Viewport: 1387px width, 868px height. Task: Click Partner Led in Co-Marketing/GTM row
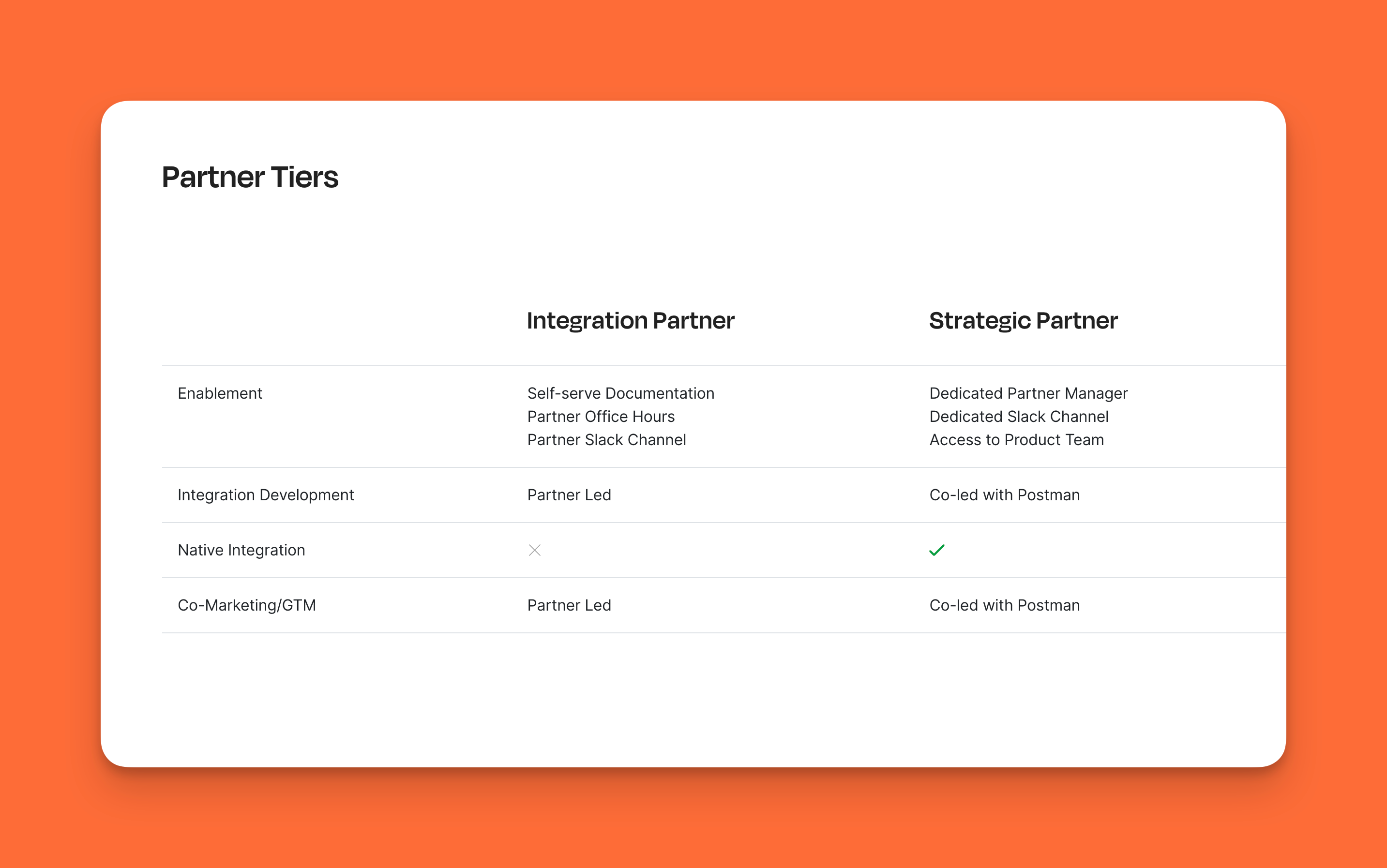569,605
